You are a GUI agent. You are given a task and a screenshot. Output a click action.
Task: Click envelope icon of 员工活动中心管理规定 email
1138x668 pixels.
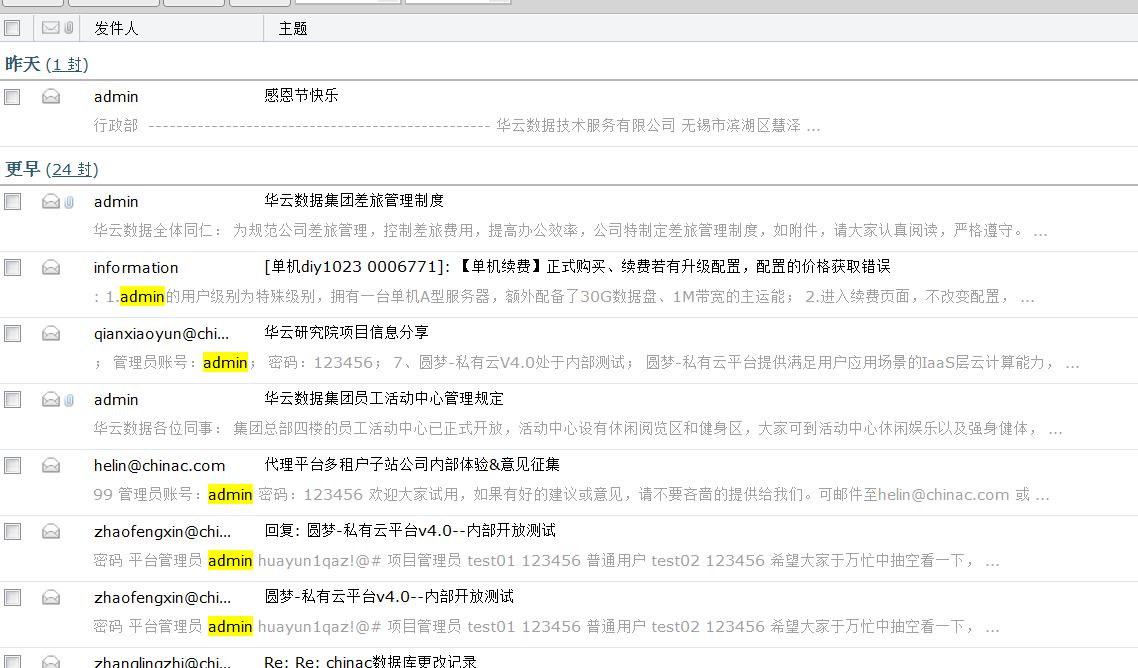(x=51, y=399)
